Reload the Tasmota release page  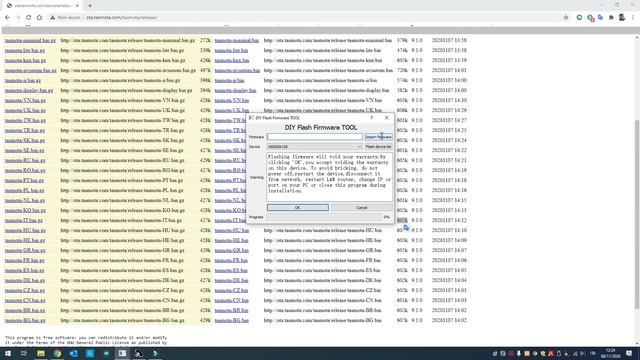(x=29, y=18)
